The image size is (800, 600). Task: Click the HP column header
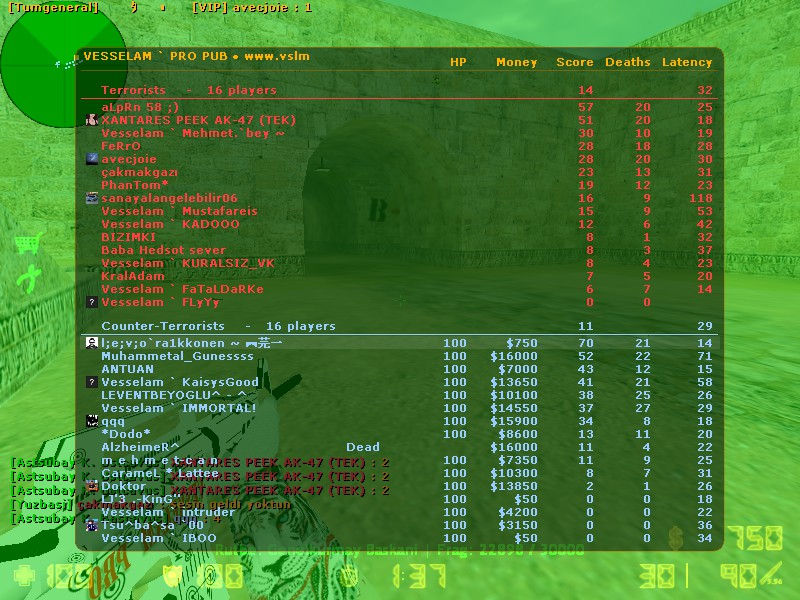tap(458, 62)
